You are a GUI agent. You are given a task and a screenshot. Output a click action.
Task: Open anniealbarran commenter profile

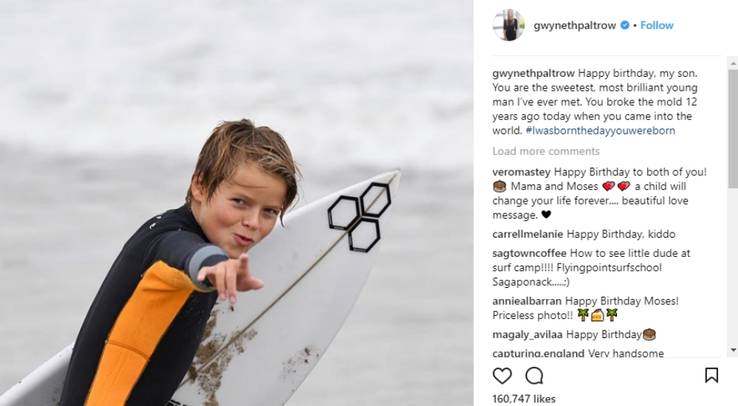(527, 301)
